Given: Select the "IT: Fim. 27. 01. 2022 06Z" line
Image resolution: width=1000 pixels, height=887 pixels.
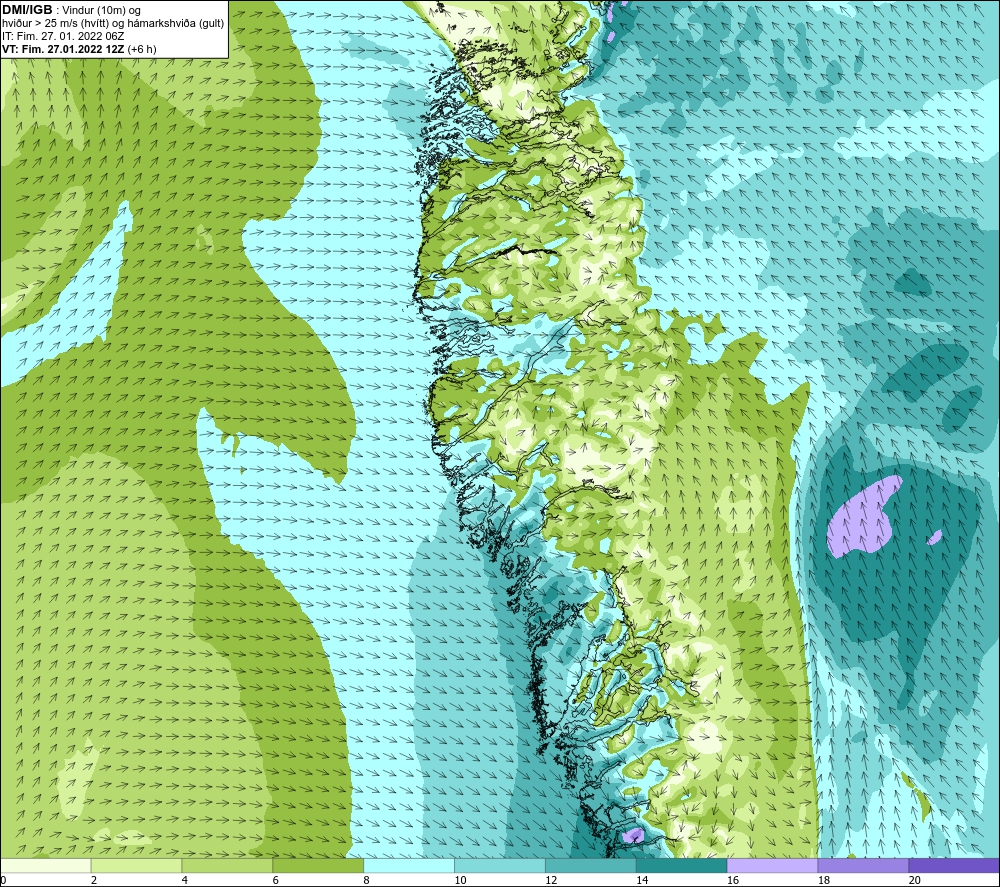Looking at the screenshot, I should [63, 36].
